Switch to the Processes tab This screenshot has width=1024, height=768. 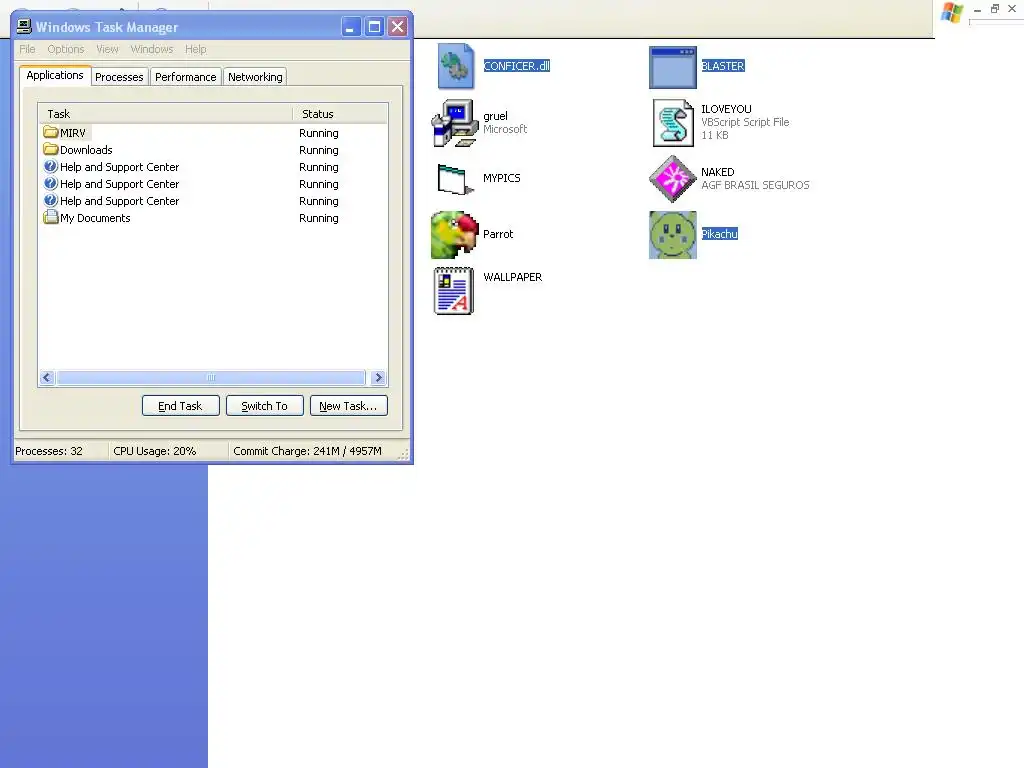pos(119,77)
